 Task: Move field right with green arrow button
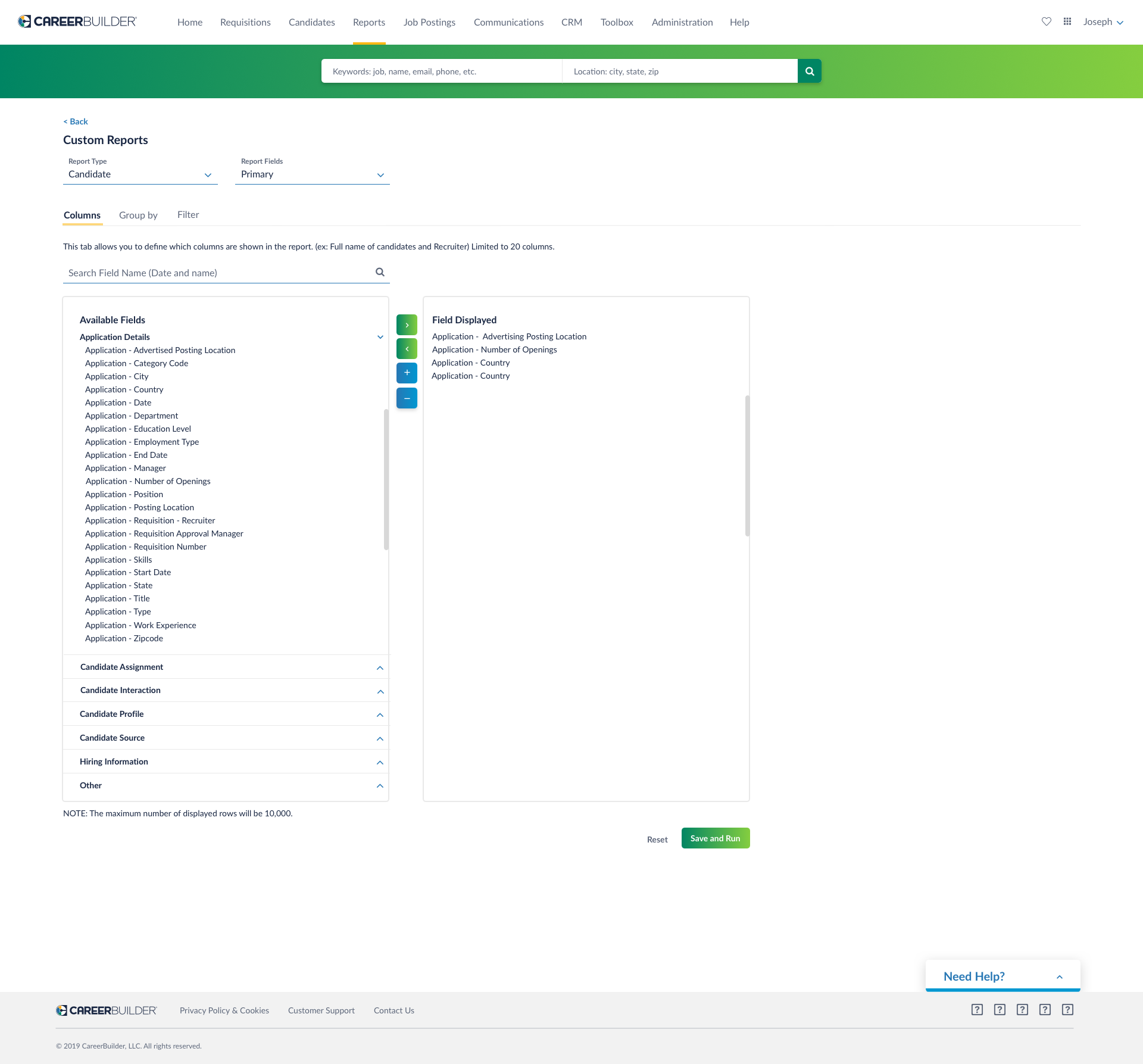coord(407,325)
